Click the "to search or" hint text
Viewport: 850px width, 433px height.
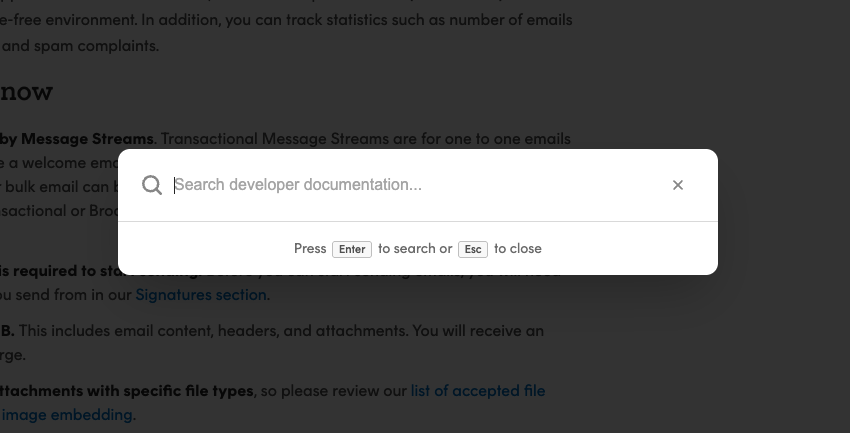[415, 248]
